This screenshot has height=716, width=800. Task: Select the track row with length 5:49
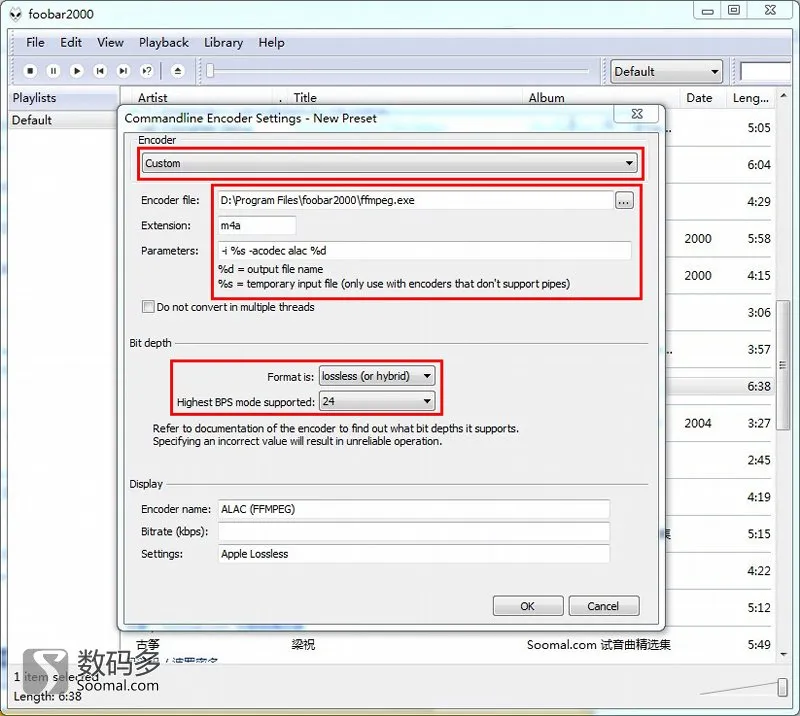coord(447,645)
